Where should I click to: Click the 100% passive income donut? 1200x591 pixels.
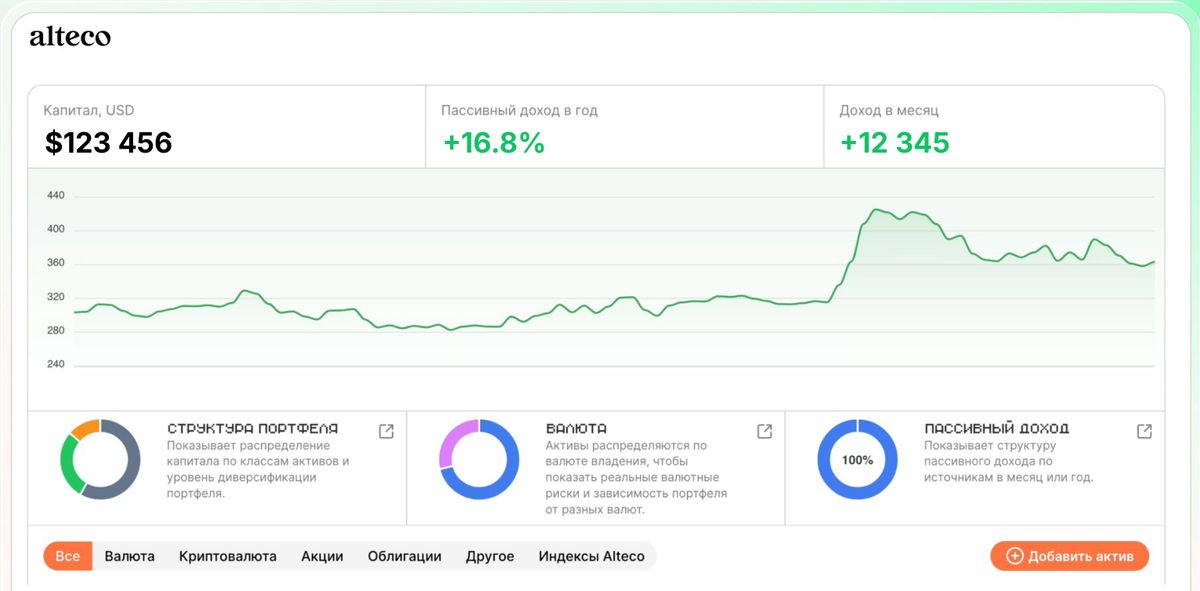coord(858,459)
